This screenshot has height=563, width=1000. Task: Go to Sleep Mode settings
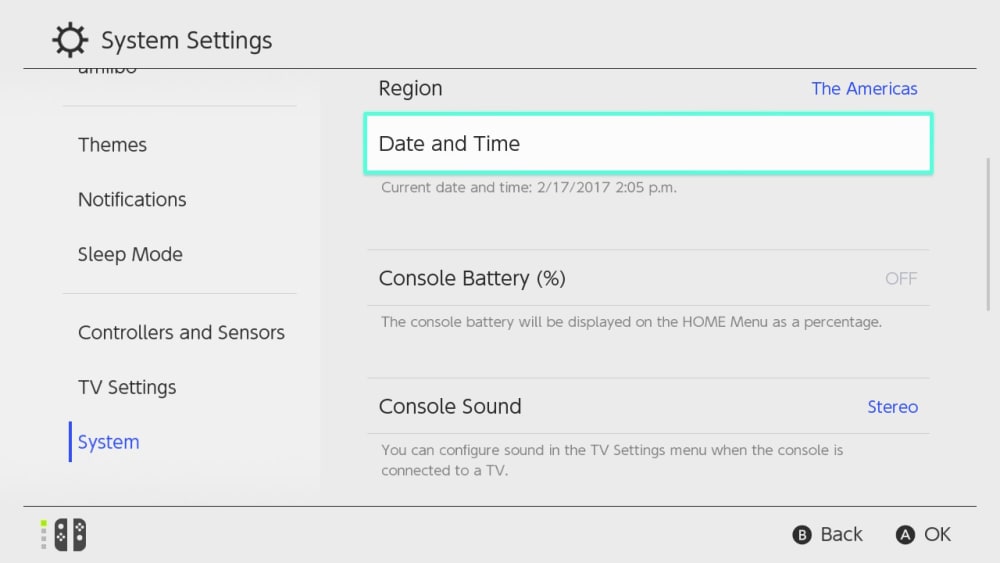click(x=130, y=254)
